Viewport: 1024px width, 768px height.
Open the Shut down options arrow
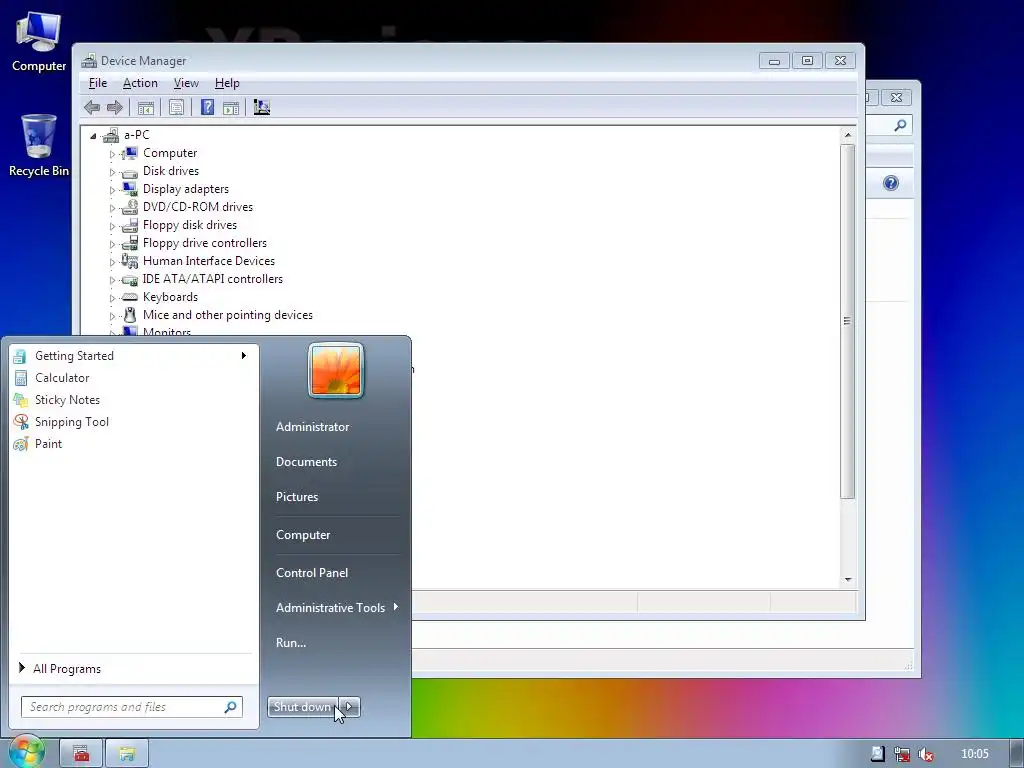coord(349,707)
